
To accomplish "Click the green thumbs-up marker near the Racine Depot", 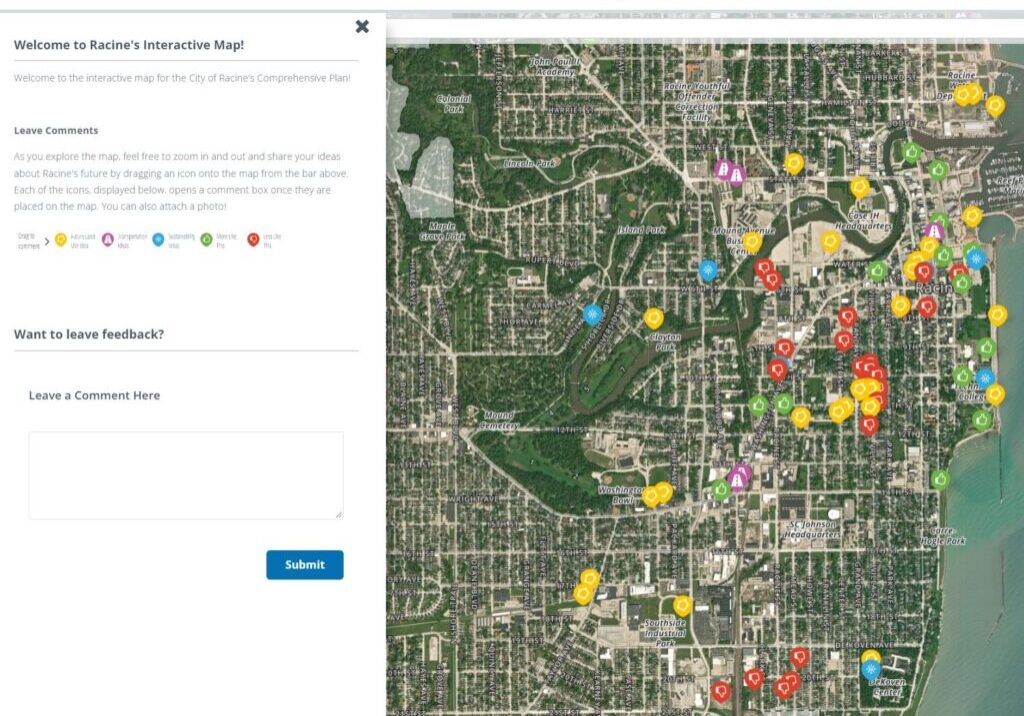I will [910, 152].
